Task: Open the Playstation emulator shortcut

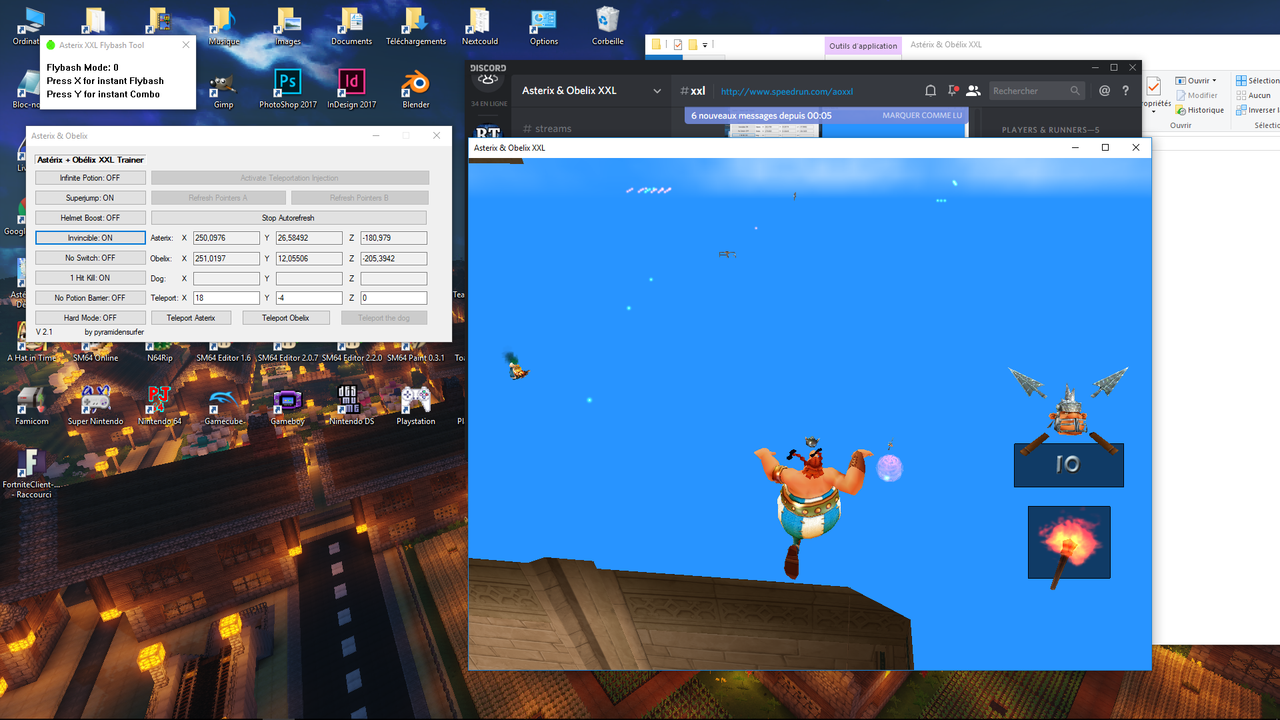Action: click(416, 406)
